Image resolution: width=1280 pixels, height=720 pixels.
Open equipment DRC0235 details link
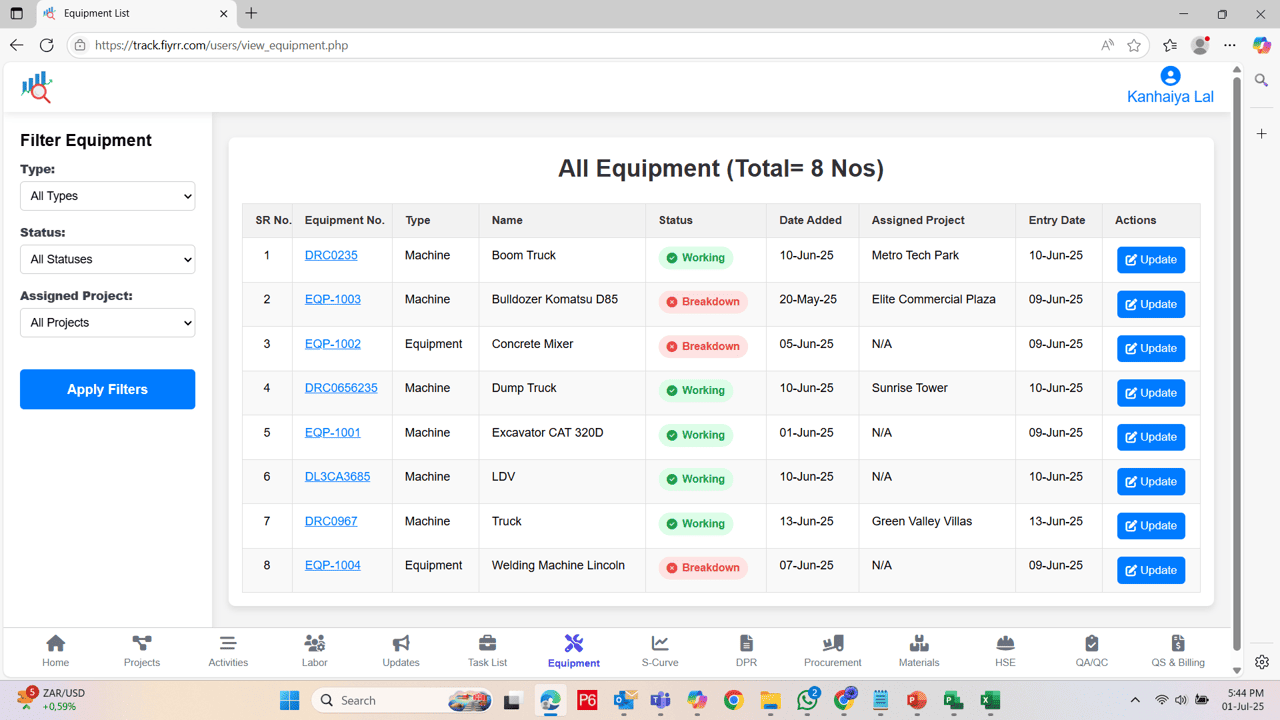pyautogui.click(x=330, y=255)
